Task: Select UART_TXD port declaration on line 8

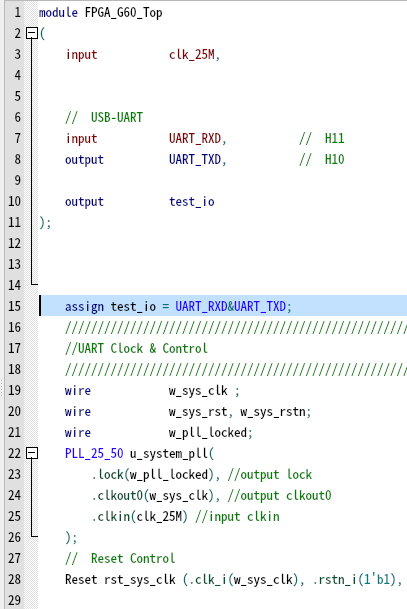Action: (x=195, y=159)
